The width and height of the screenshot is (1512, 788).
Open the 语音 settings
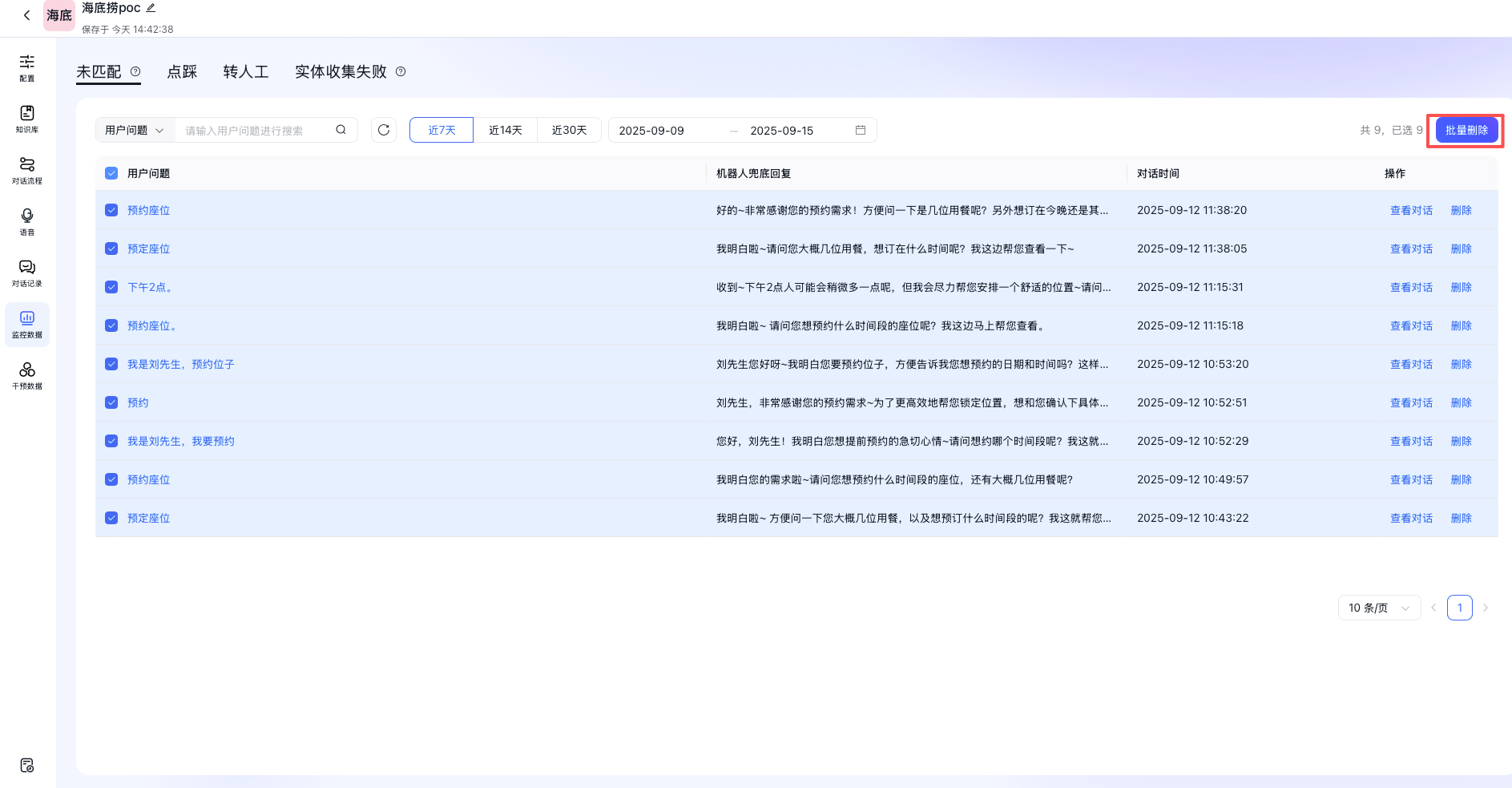point(26,221)
